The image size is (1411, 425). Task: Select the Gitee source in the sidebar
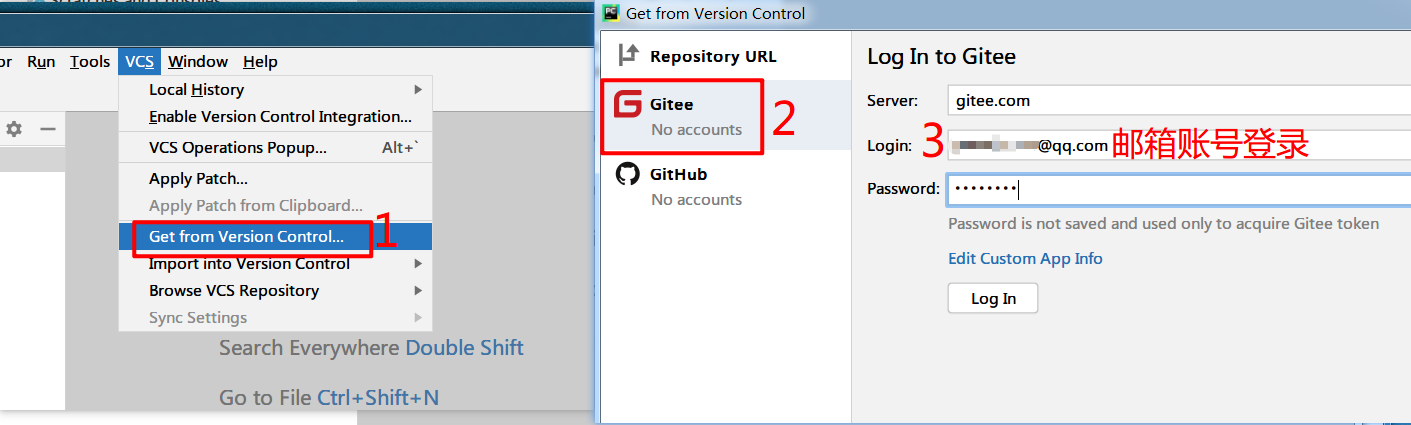click(725, 115)
